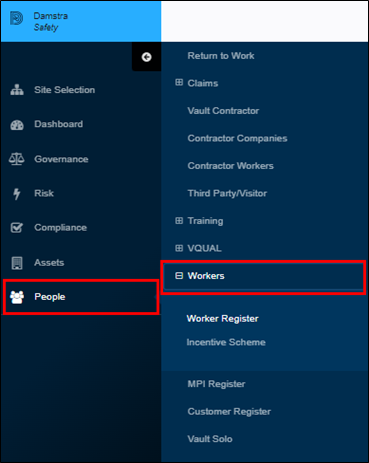Open Incentive Scheme
This screenshot has height=463, width=369.
(226, 342)
